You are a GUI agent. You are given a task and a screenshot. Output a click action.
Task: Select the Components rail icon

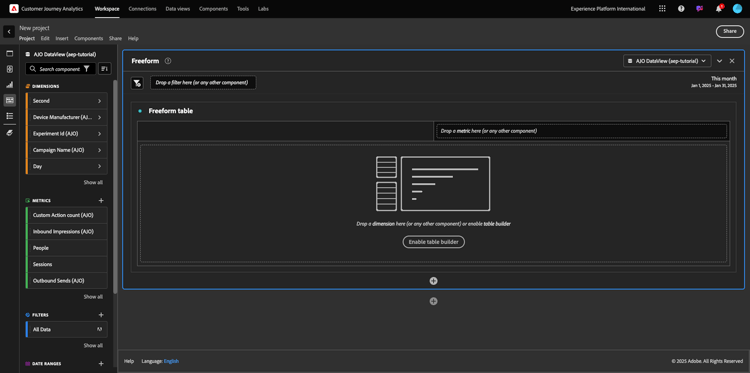10,100
